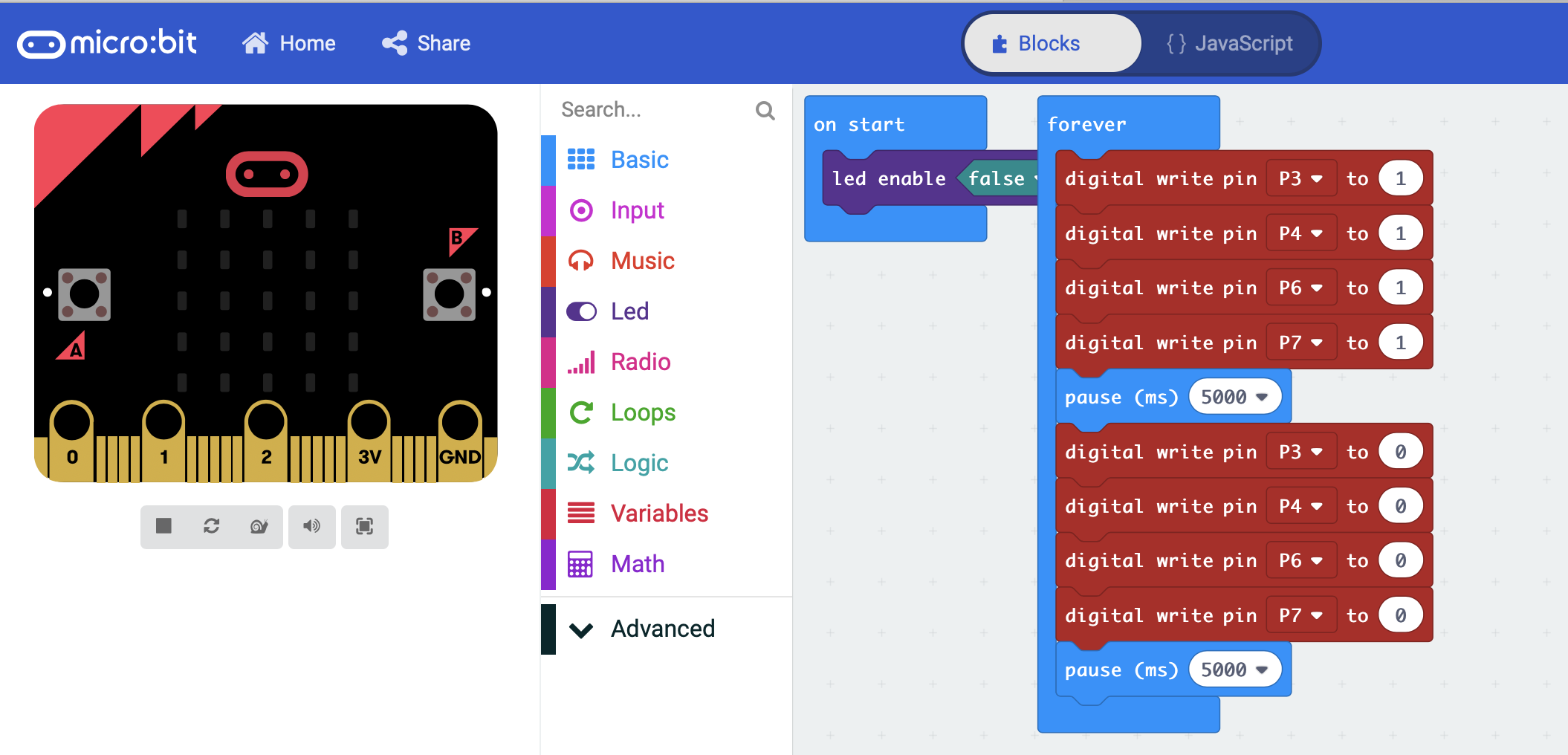Open the Radio blocks category
1568x755 pixels.
pyautogui.click(x=640, y=362)
